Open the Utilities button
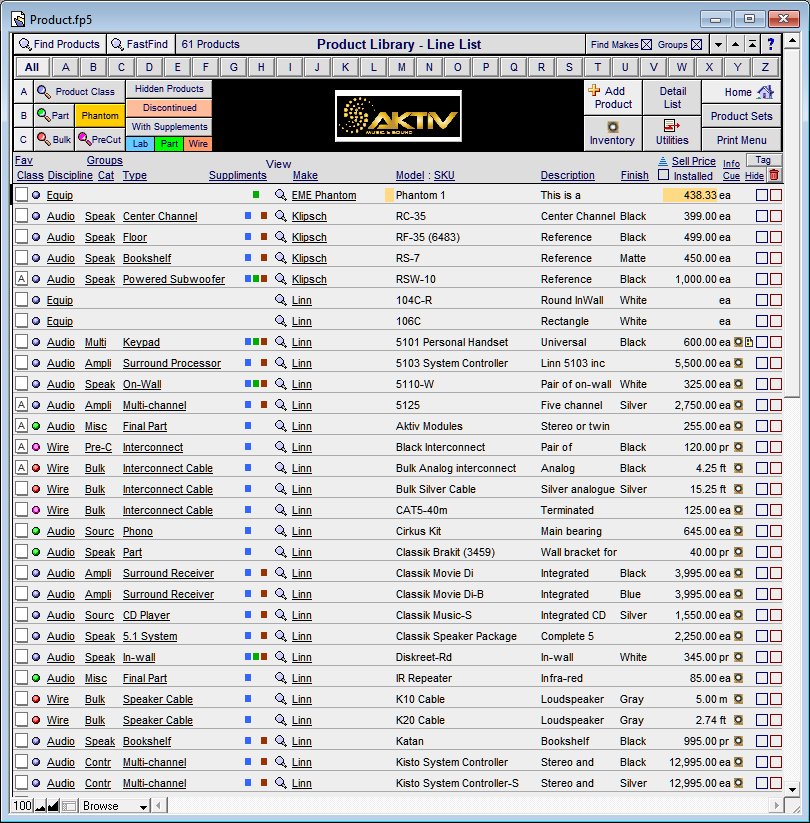810x823 pixels. click(672, 133)
